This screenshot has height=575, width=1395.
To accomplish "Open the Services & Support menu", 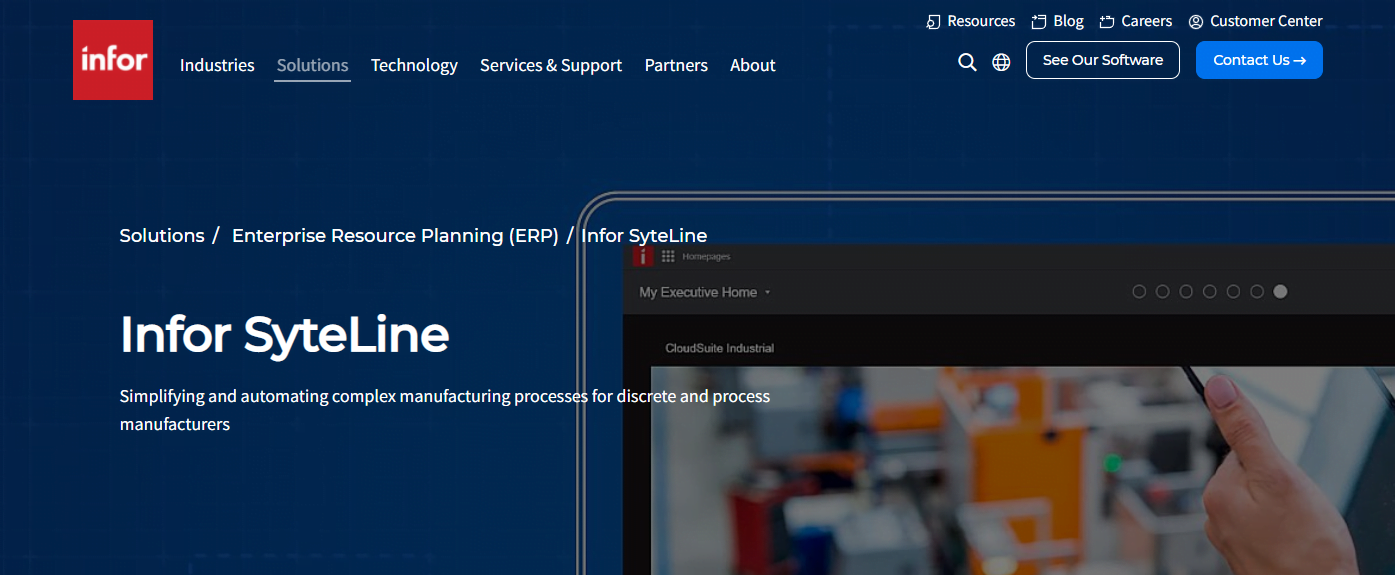I will click(551, 65).
